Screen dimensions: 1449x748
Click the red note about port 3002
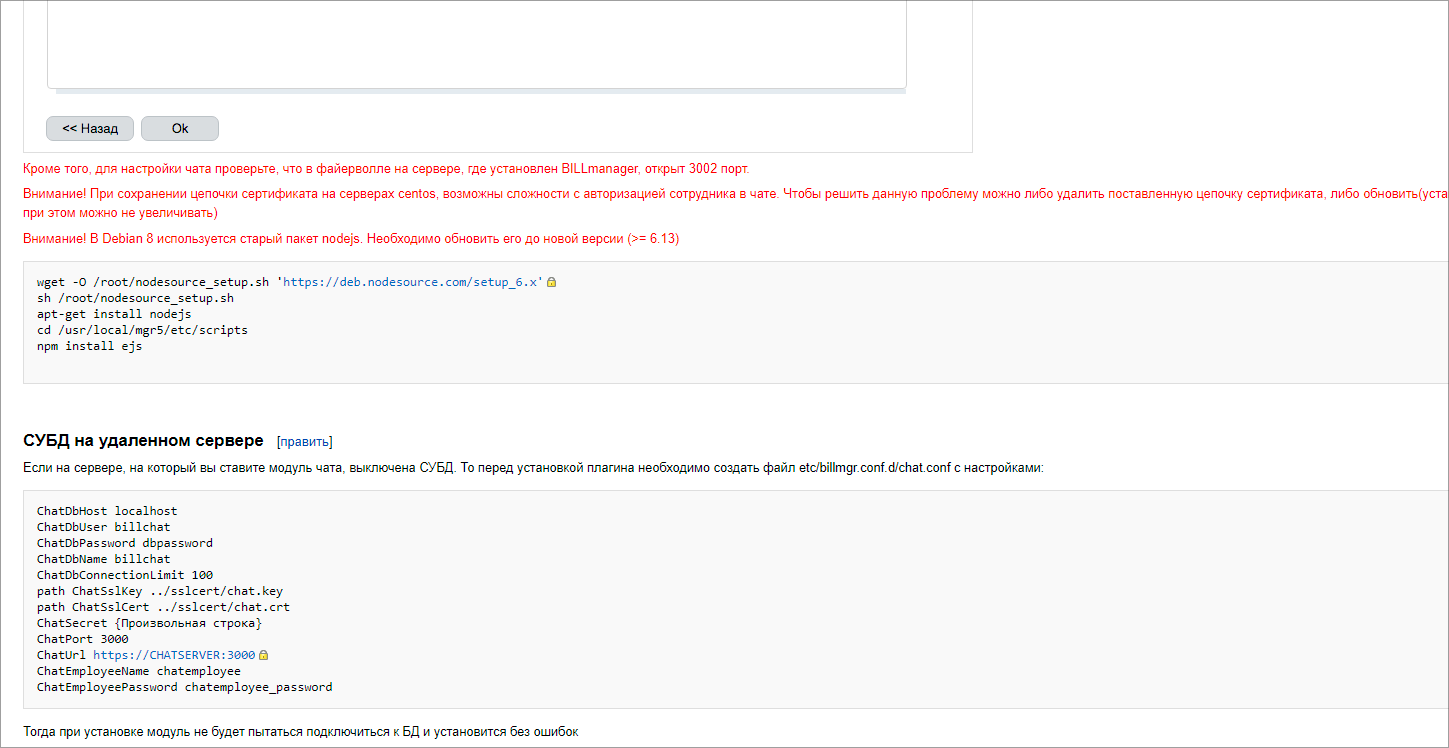click(x=386, y=168)
